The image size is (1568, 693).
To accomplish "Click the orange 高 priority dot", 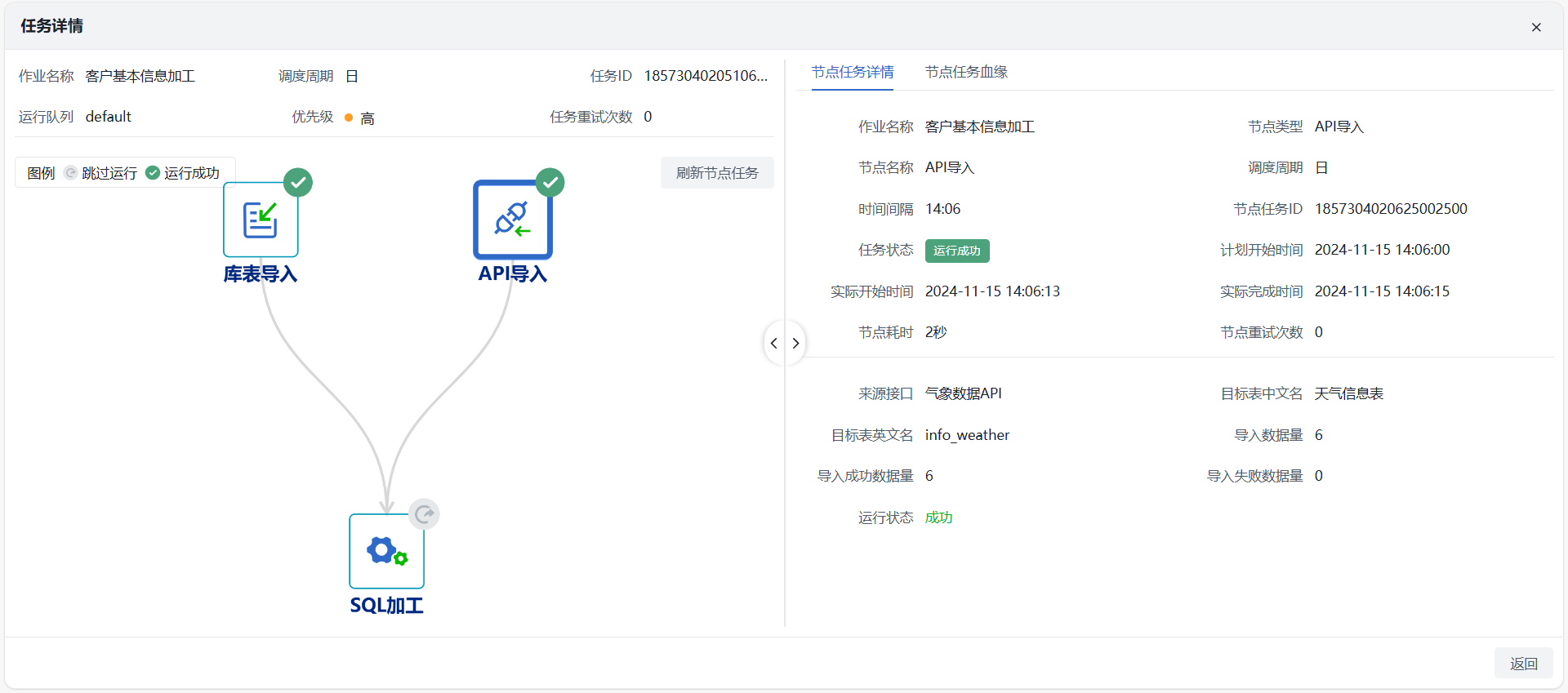I will [349, 118].
